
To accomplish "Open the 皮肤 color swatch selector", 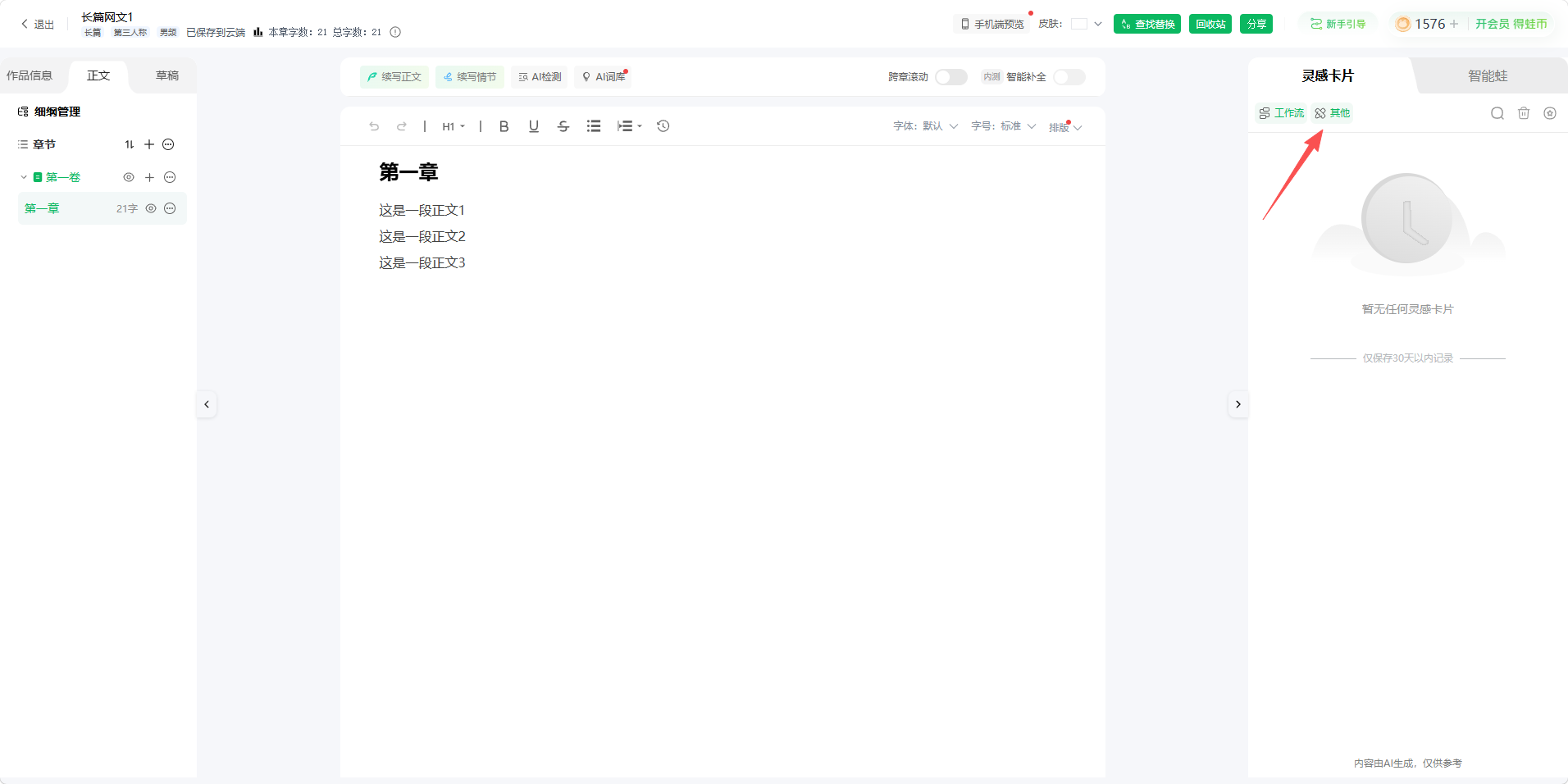I will pyautogui.click(x=1087, y=24).
